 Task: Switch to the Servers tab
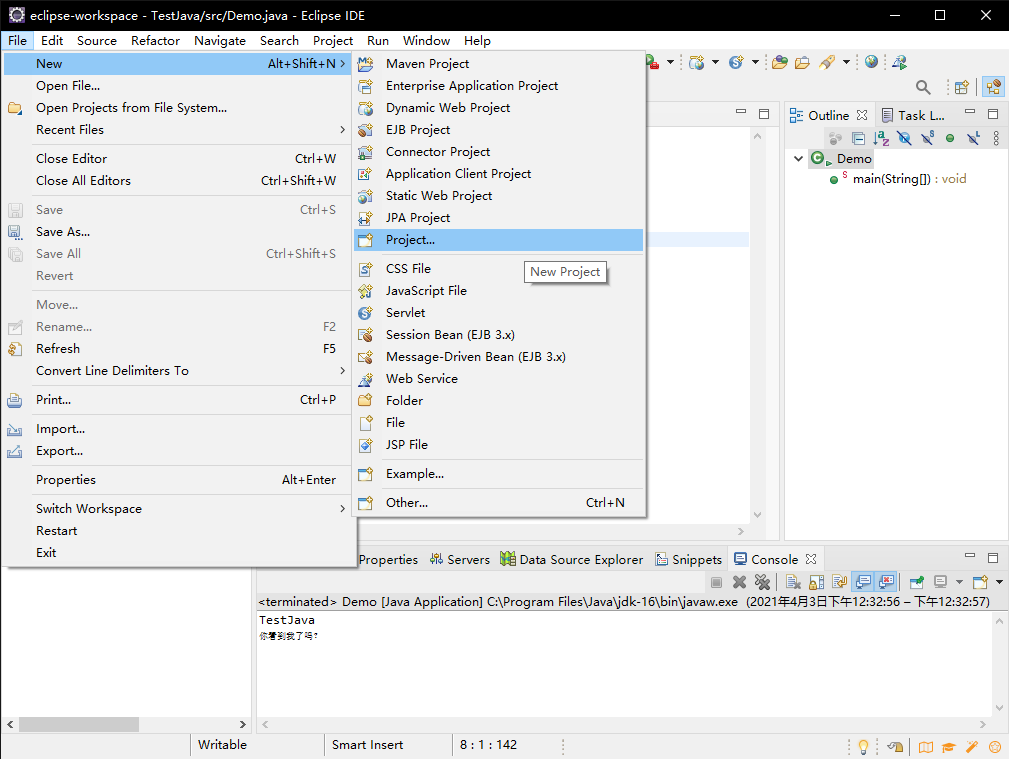(x=460, y=559)
